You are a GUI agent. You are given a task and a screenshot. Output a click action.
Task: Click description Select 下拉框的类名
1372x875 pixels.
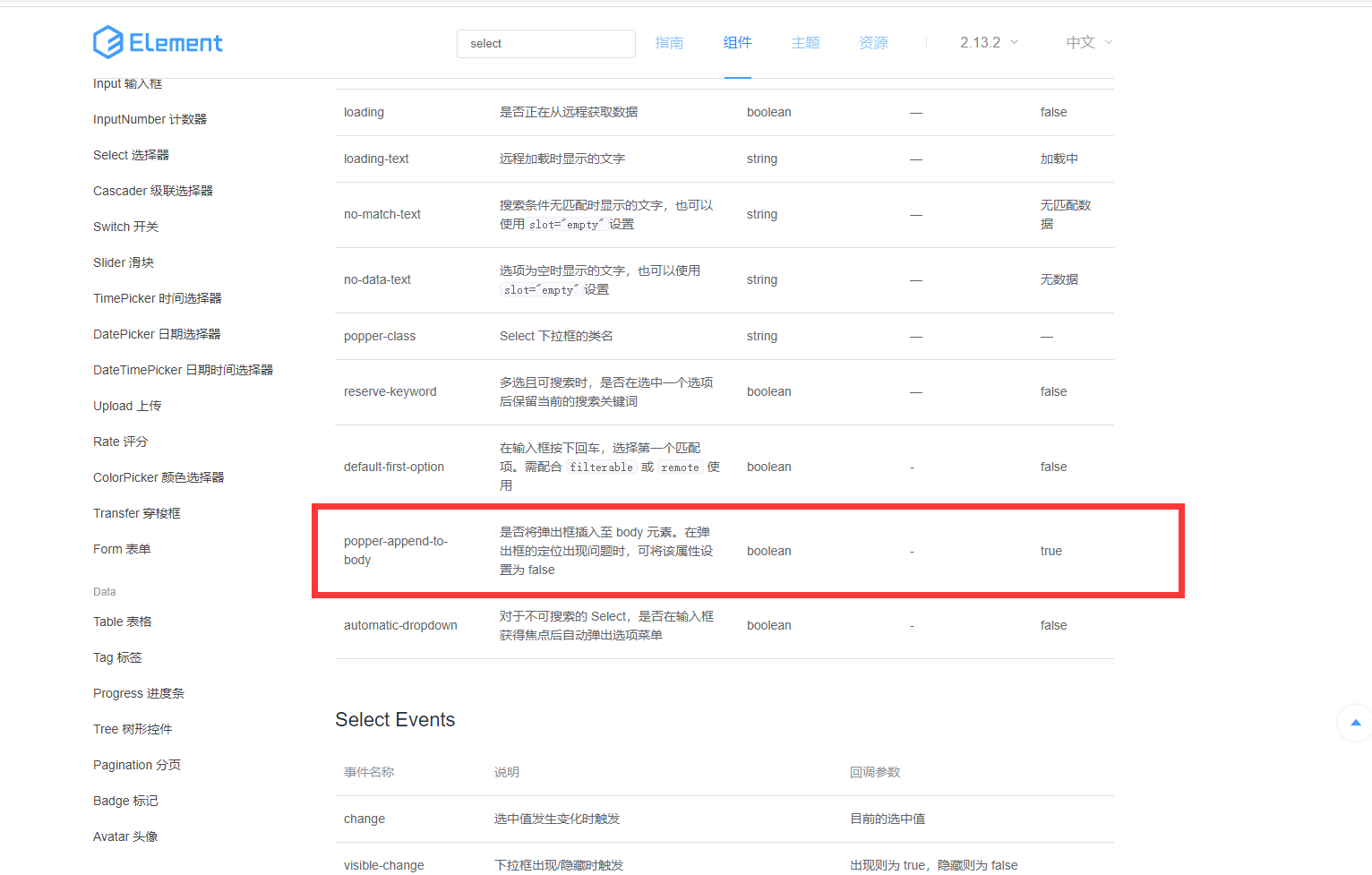click(556, 336)
